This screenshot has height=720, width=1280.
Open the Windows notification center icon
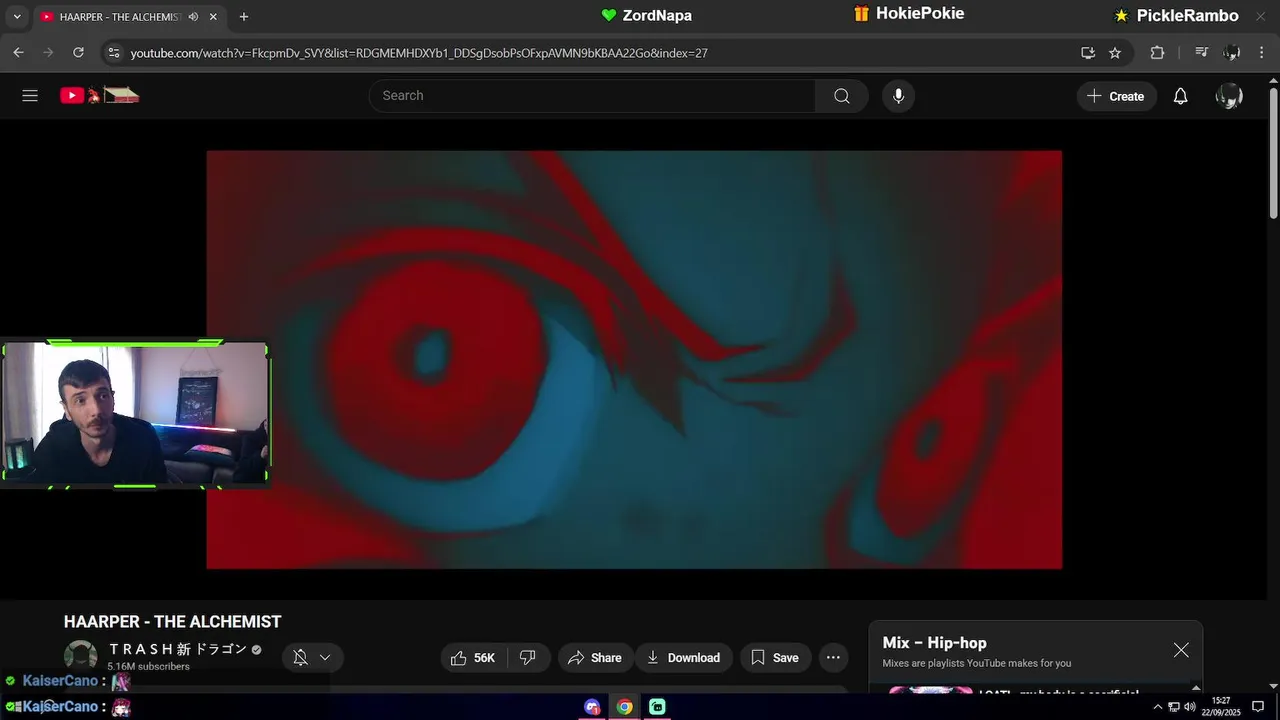coord(1258,707)
